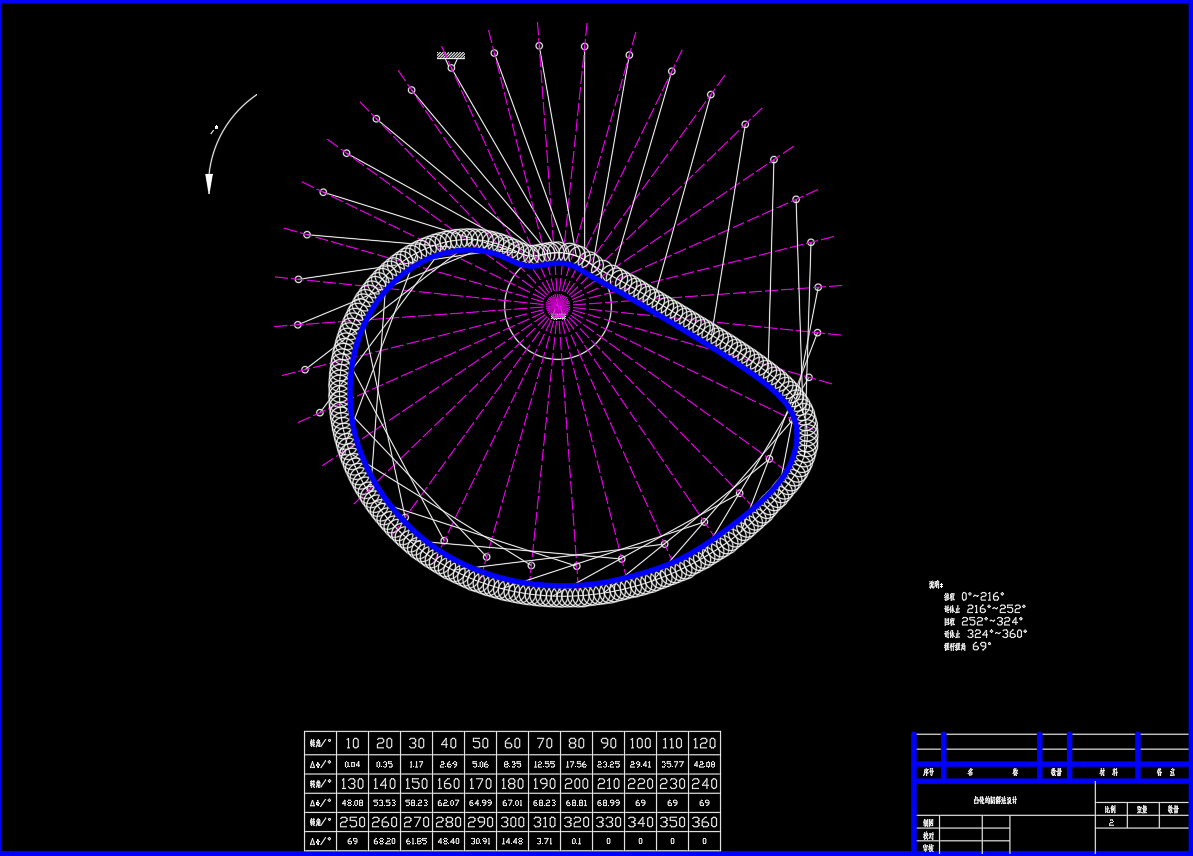Click the omega label beside the rotation arc
1193x856 pixels.
pyautogui.click(x=214, y=129)
